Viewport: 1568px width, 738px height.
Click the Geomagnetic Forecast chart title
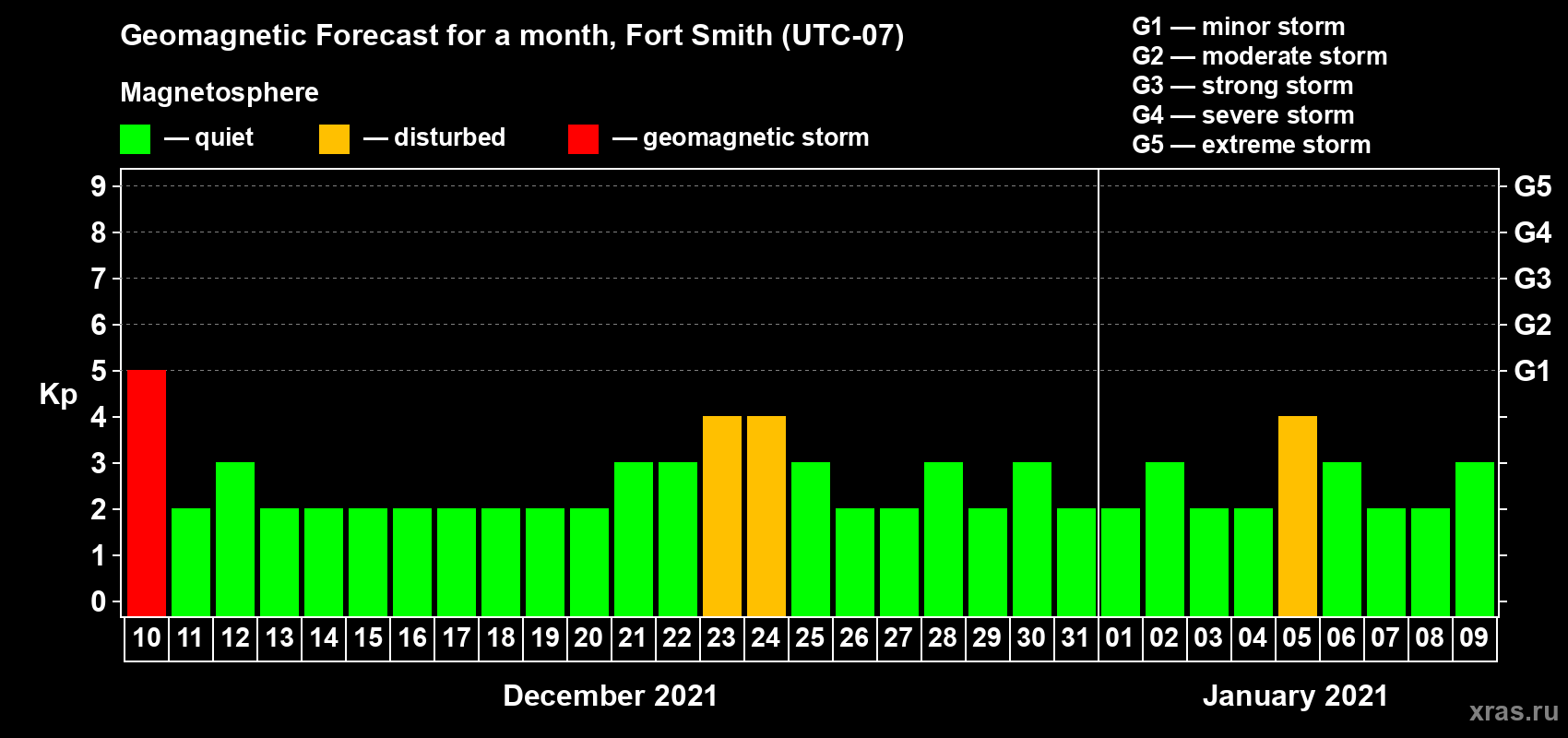coord(512,36)
